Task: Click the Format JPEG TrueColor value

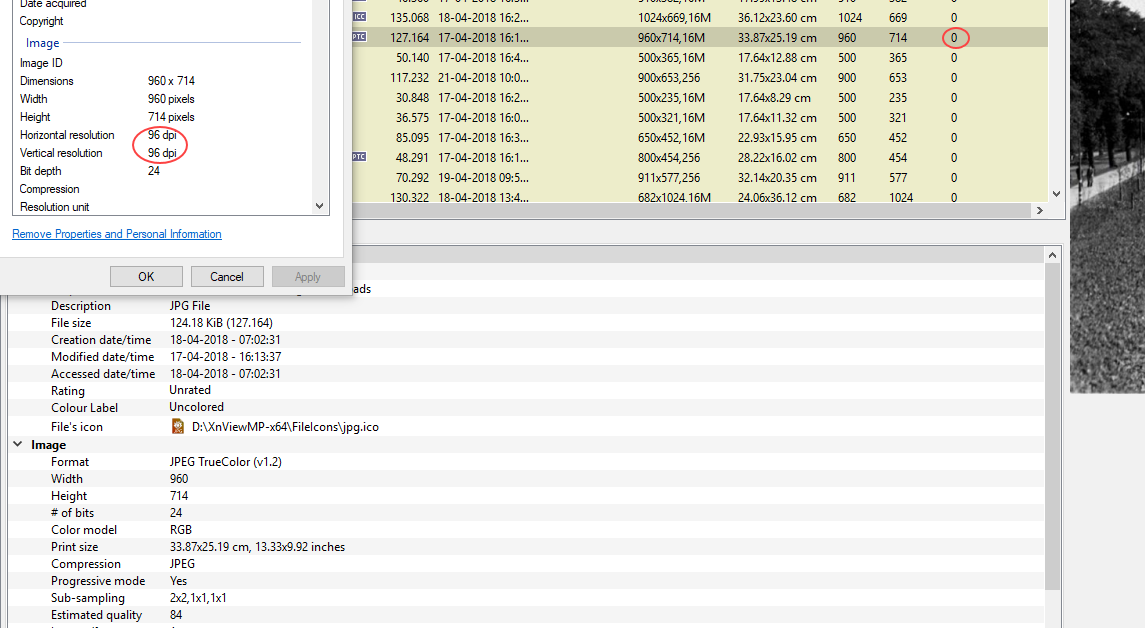Action: point(226,462)
